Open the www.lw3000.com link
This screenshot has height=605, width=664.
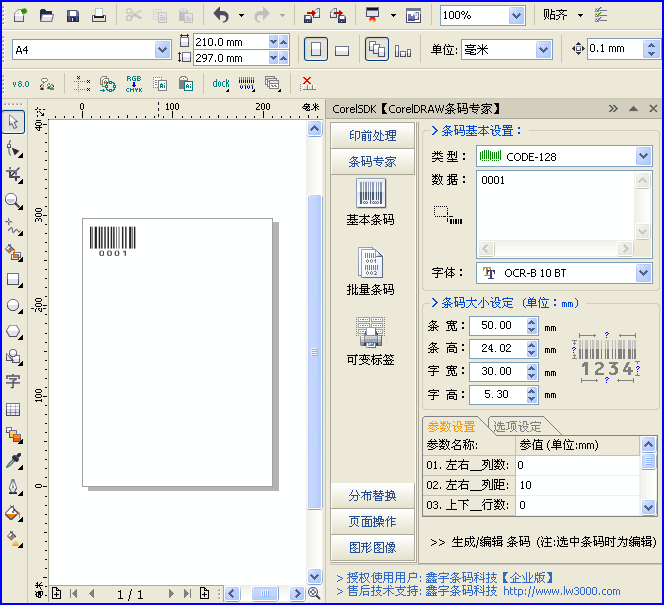pyautogui.click(x=562, y=591)
